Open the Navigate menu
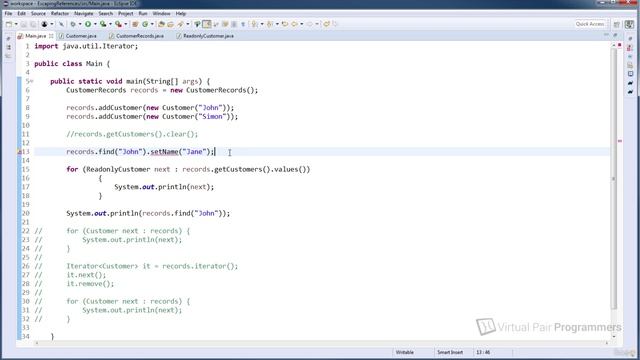 (84, 13)
